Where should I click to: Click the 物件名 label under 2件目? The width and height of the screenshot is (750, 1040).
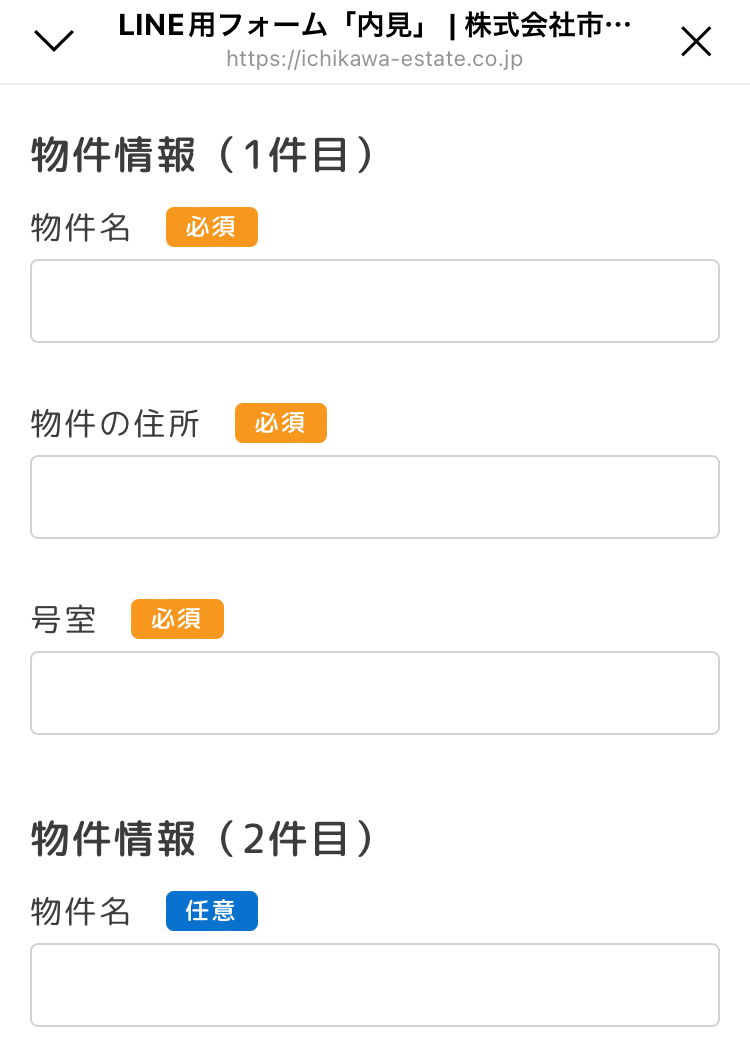coord(80,911)
